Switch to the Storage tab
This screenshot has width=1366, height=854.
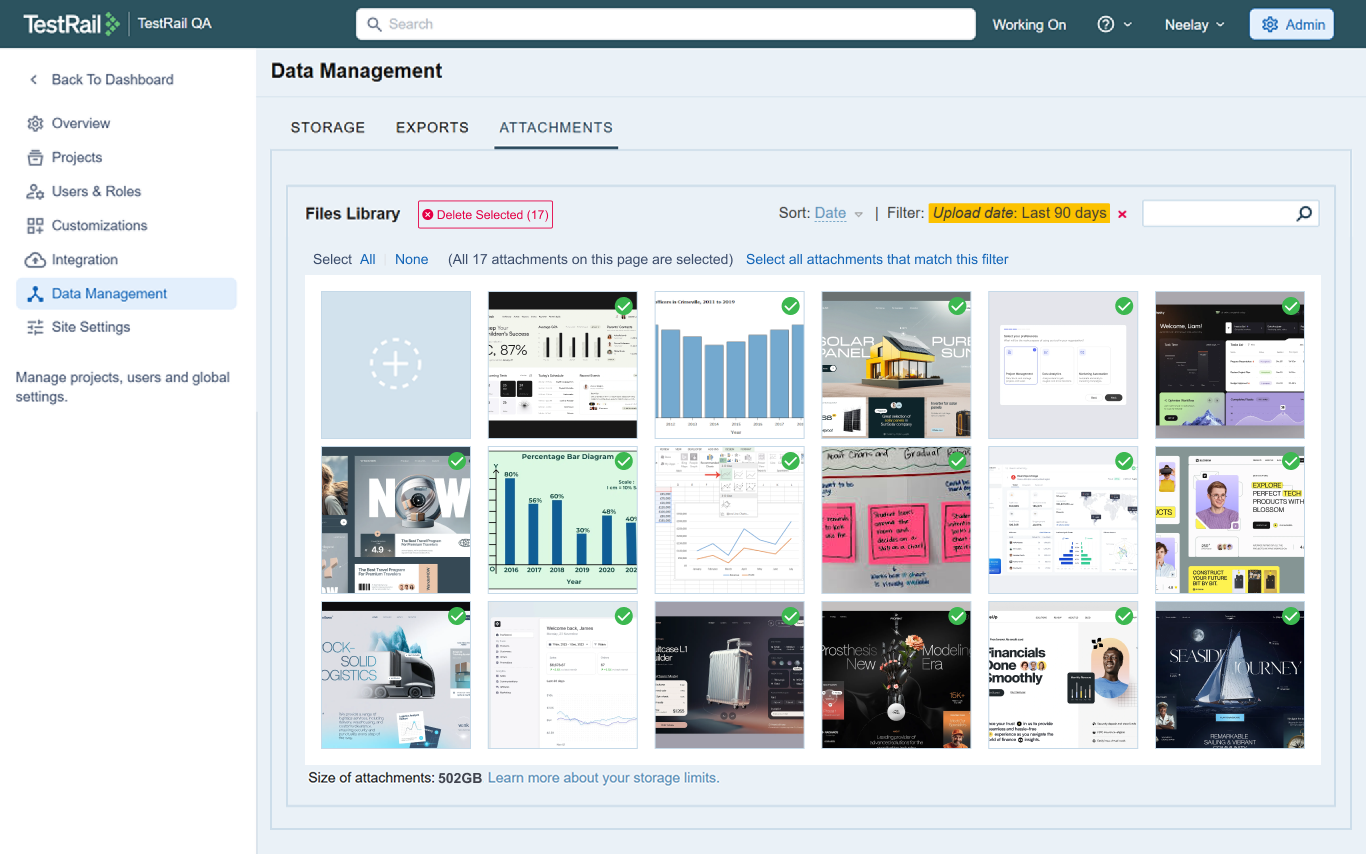click(x=327, y=127)
